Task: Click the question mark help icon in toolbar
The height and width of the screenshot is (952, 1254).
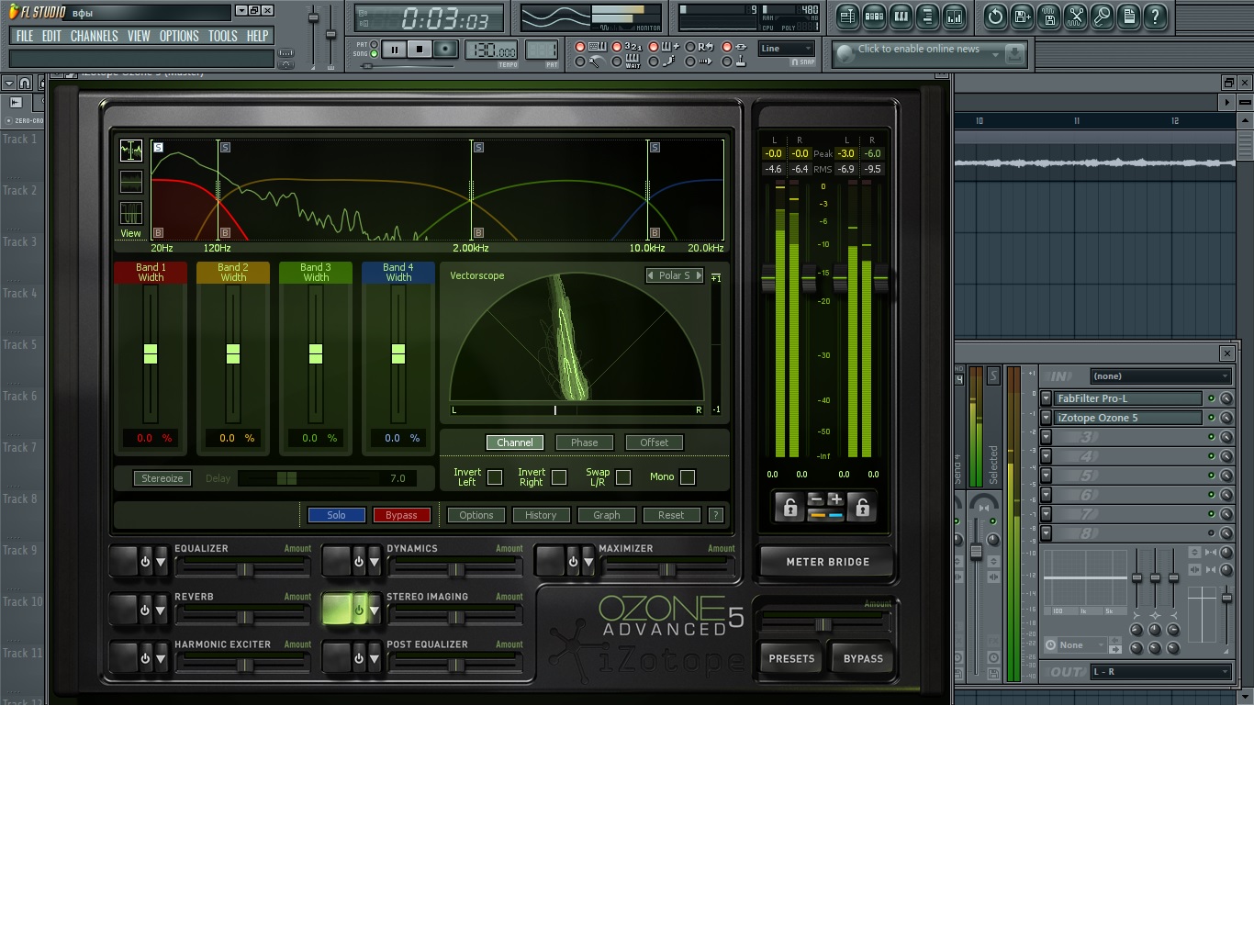Action: coord(1155,16)
